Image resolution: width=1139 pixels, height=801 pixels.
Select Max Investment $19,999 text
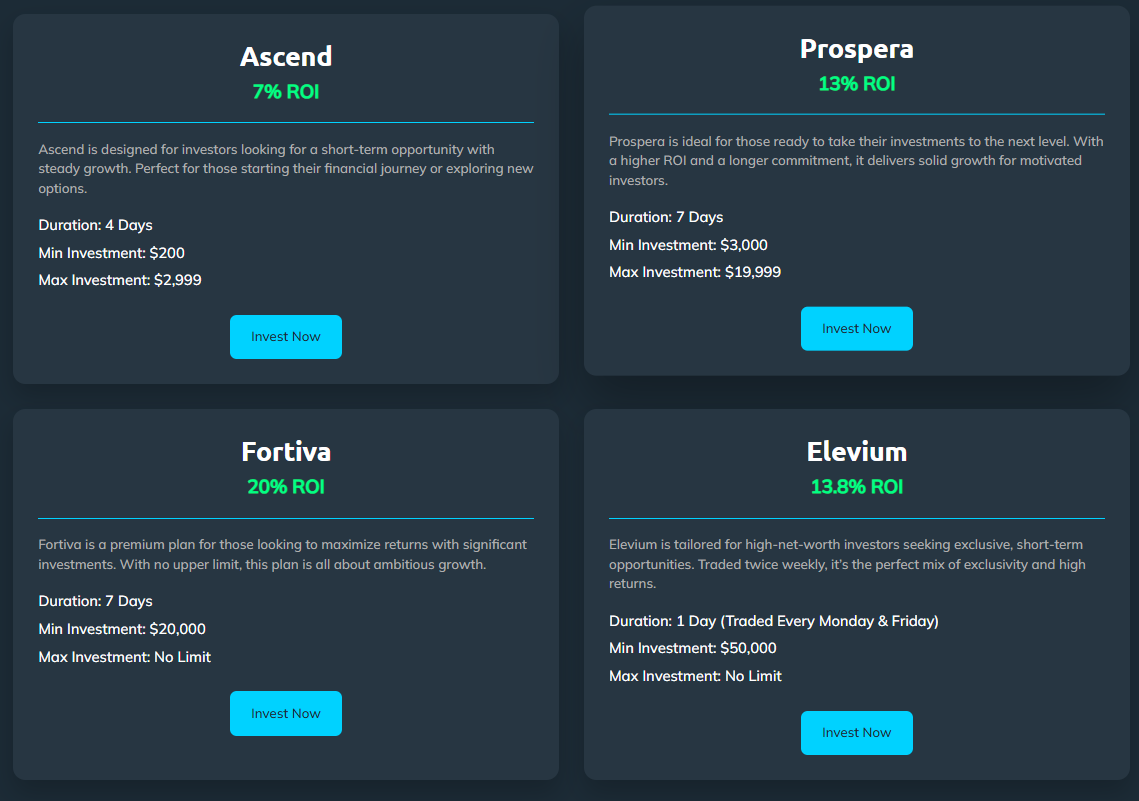click(695, 272)
